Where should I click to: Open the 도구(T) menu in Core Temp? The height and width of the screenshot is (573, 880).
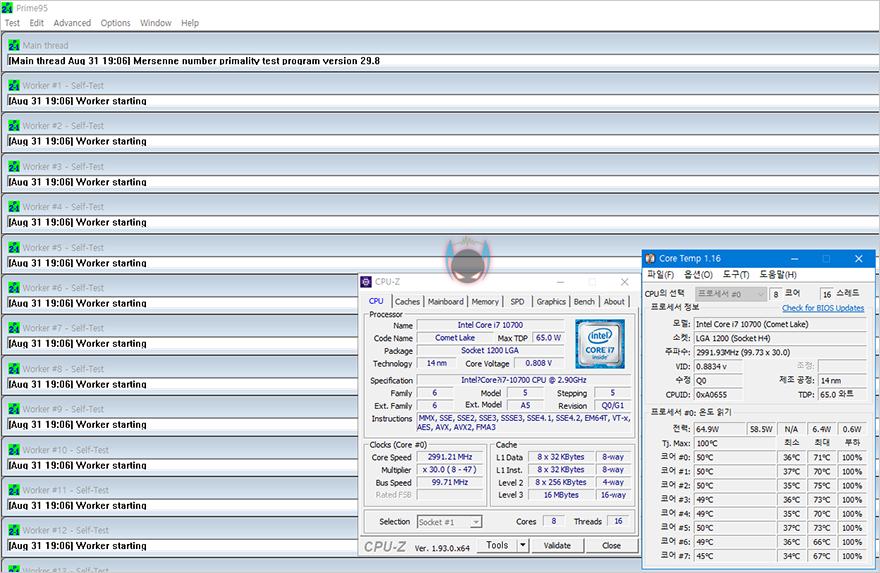736,274
